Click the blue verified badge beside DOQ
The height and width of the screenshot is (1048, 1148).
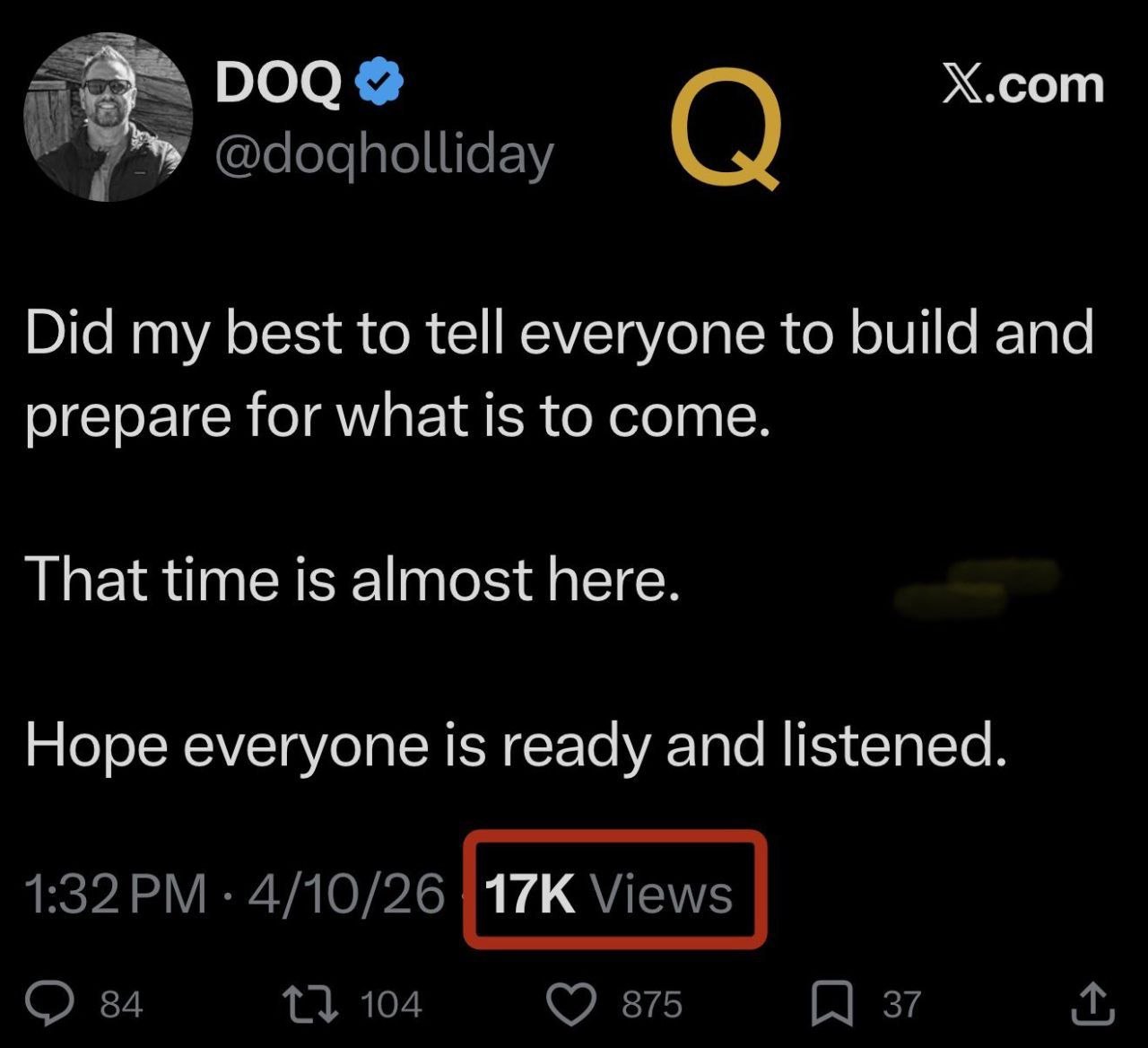pyautogui.click(x=380, y=84)
